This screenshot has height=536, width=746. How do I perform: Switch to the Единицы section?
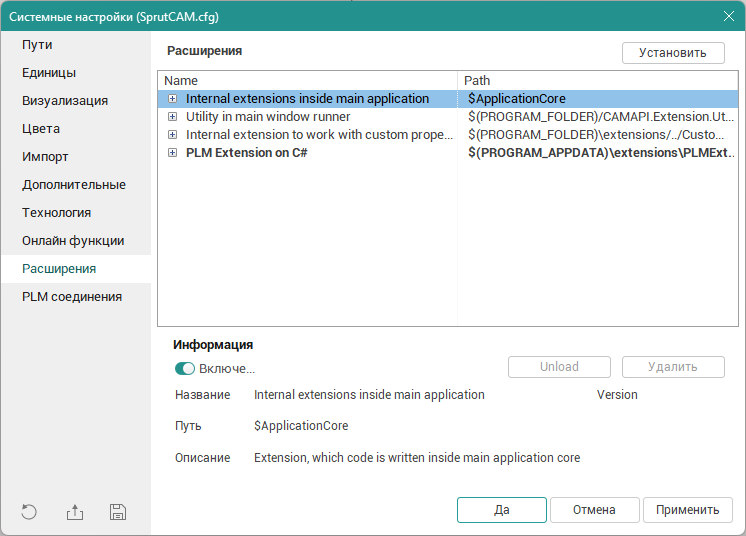pyautogui.click(x=49, y=73)
